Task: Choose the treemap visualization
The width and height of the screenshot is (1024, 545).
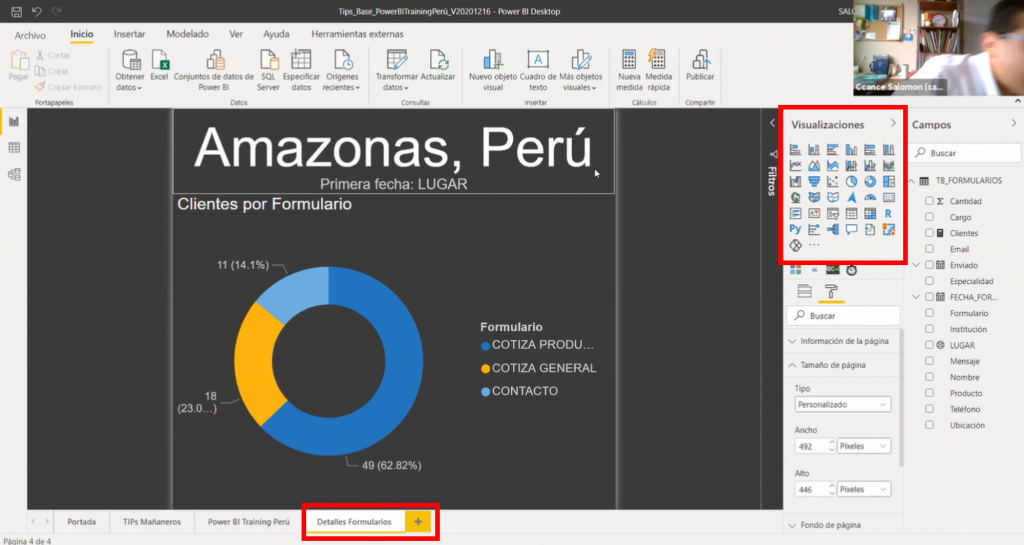Action: [889, 181]
